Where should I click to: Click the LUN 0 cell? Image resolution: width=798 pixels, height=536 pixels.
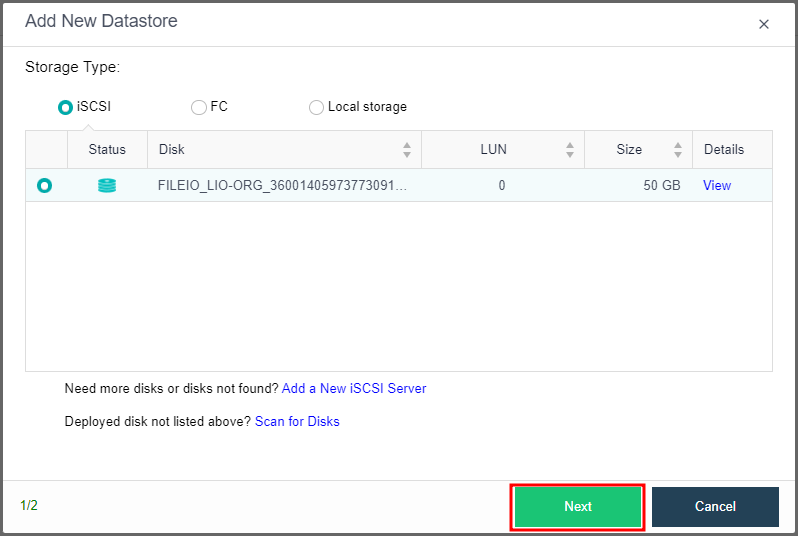click(502, 185)
